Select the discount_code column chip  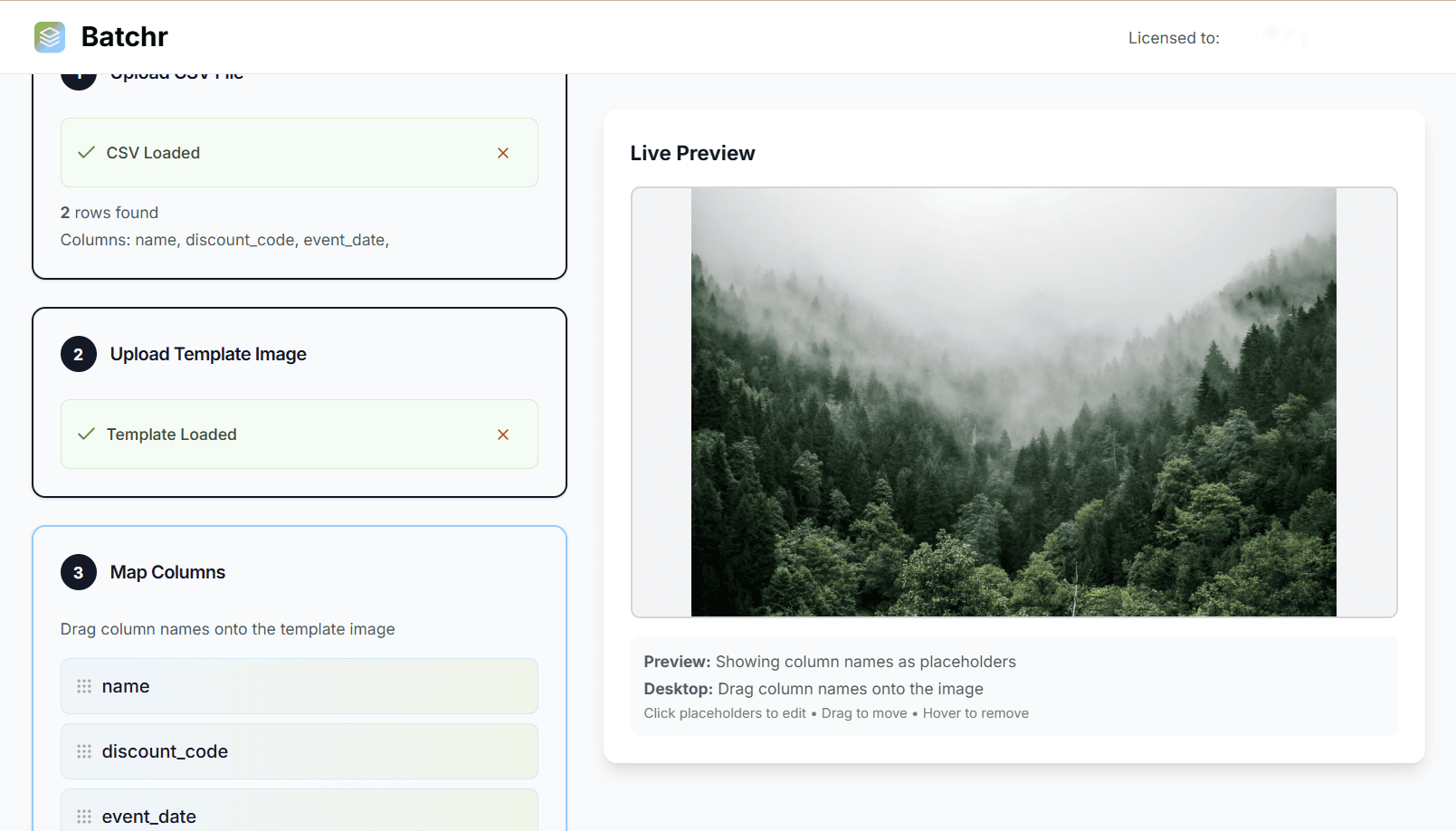click(299, 751)
